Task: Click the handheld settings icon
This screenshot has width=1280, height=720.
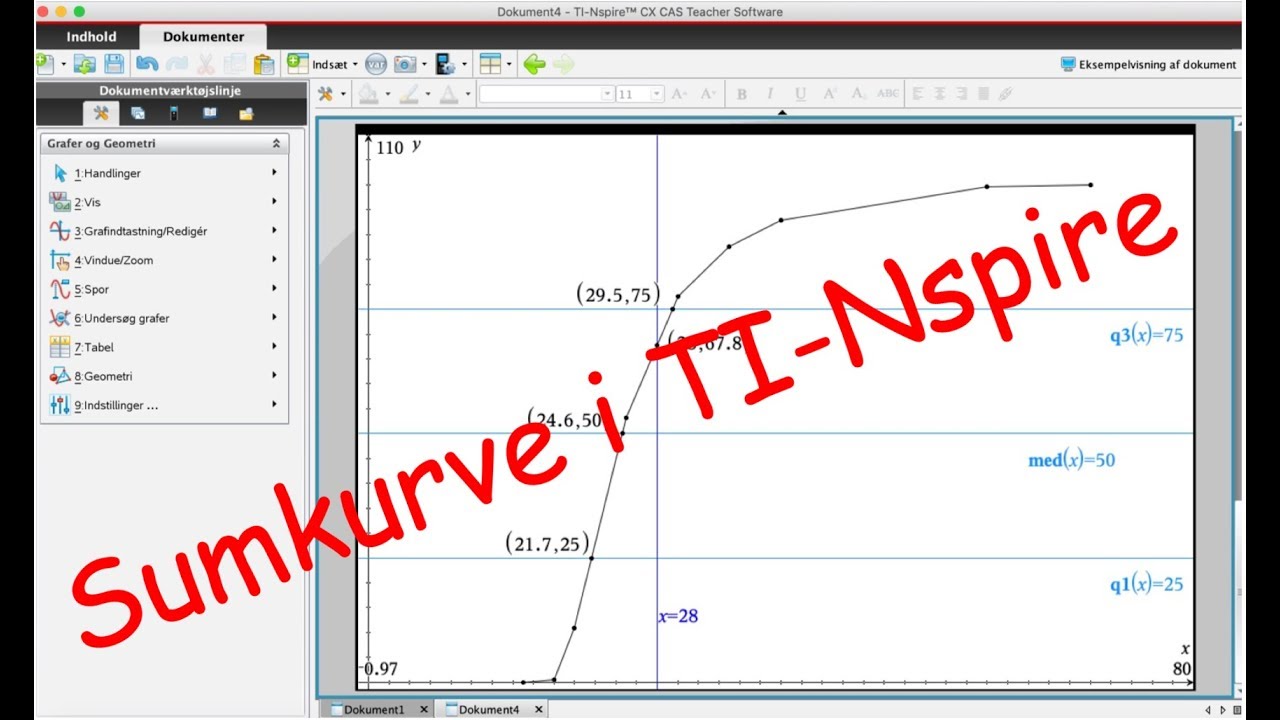Action: (445, 64)
